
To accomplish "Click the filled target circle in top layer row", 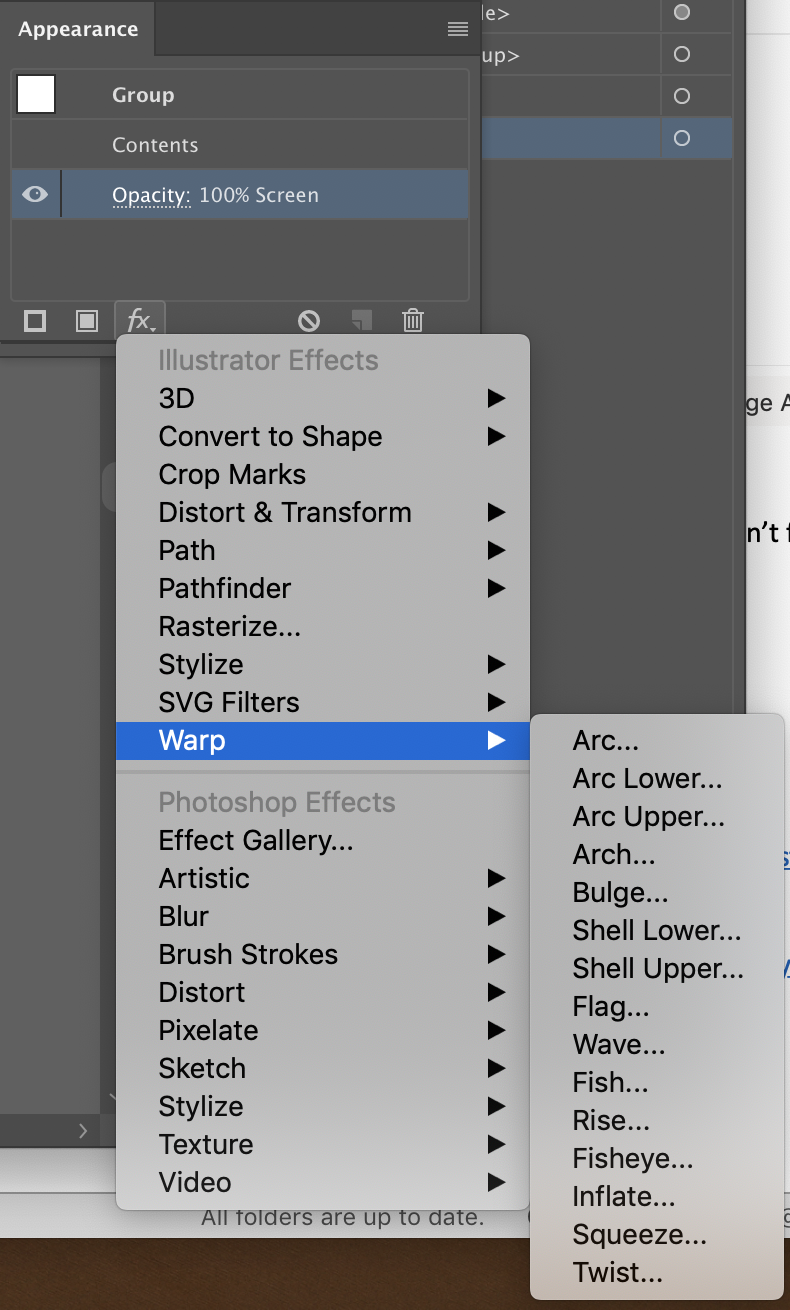I will tap(682, 12).
